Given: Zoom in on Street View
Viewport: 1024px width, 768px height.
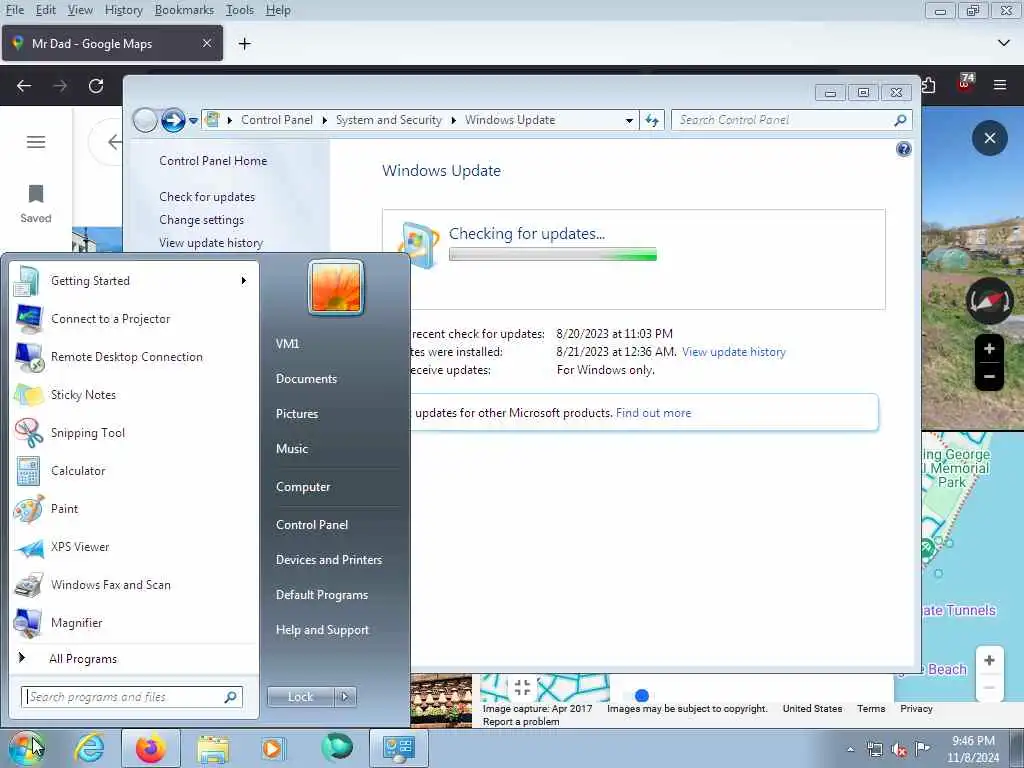Looking at the screenshot, I should (989, 349).
